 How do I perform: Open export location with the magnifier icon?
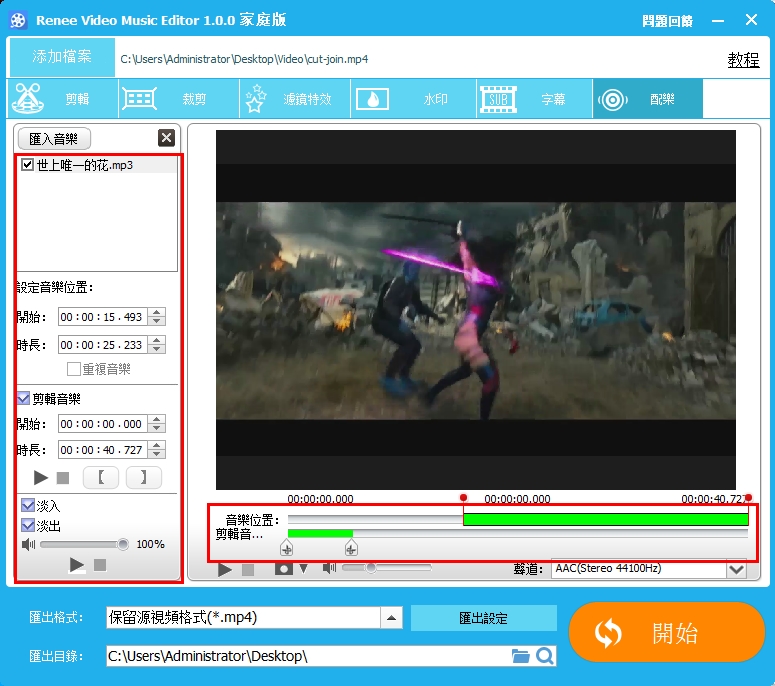click(x=545, y=656)
